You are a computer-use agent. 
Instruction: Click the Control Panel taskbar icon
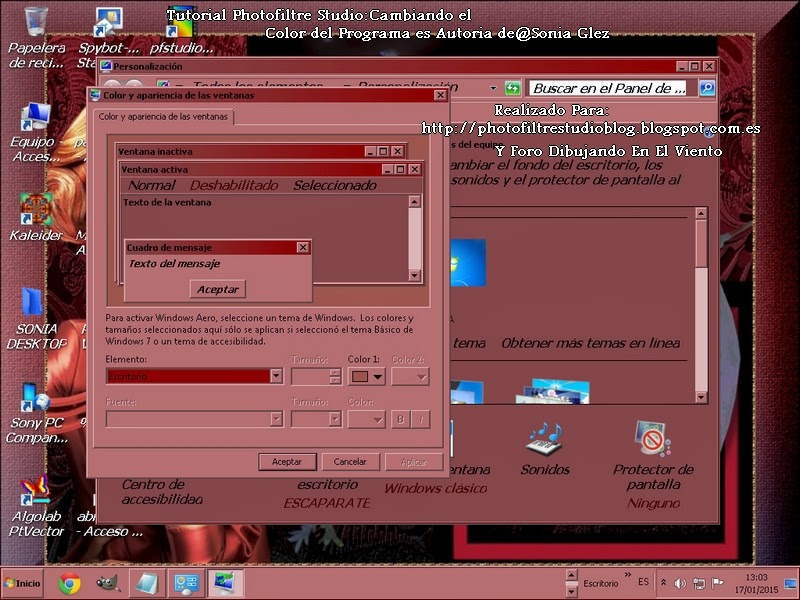186,583
